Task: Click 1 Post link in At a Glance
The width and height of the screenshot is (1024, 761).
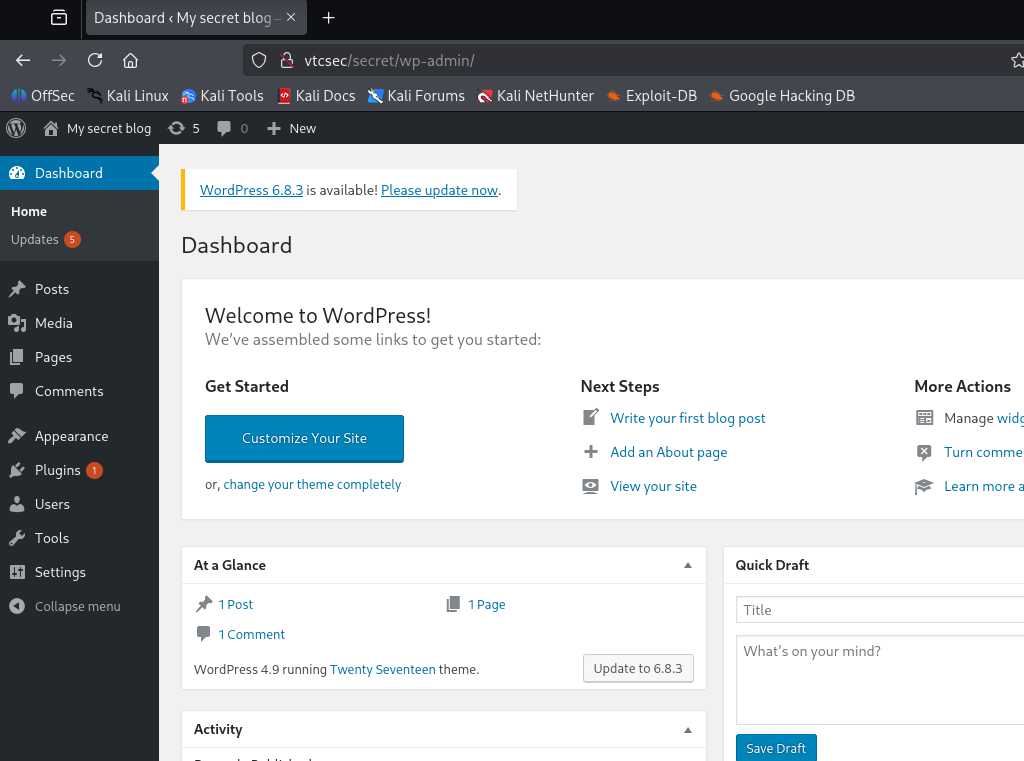Action: tap(236, 604)
